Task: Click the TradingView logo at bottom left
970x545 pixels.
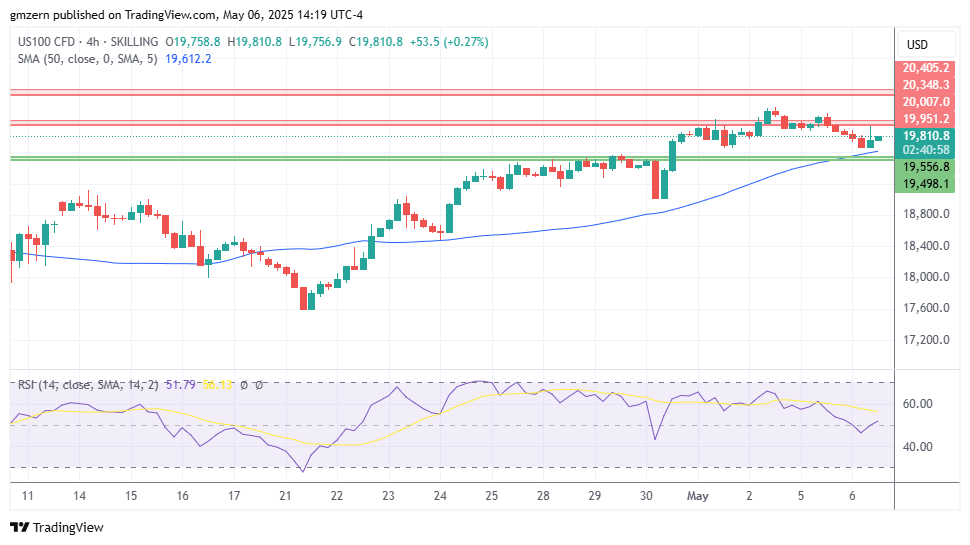Action: point(57,527)
